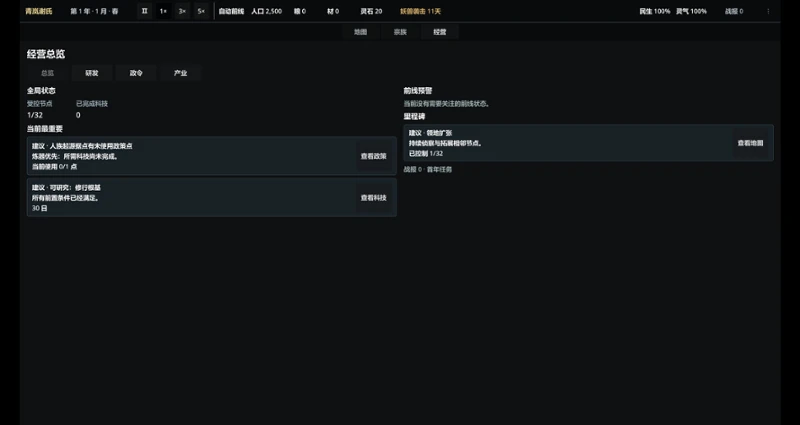This screenshot has width=800, height=425.
Task: Open the 政令 decrees sub-tab
Action: pos(136,73)
